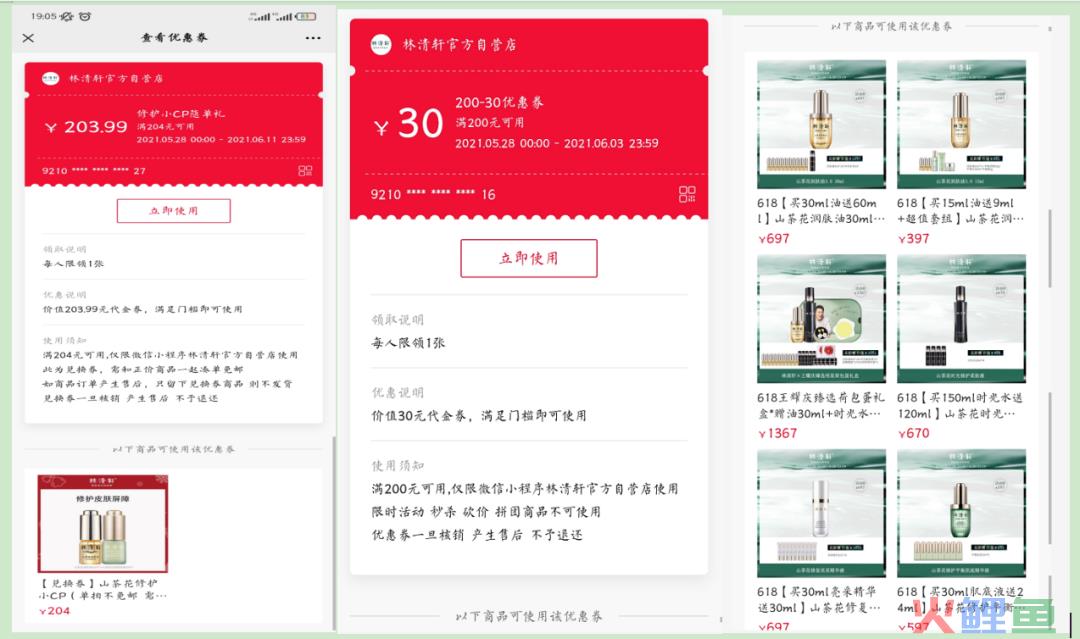Tap 立即使用 under the ¥203.99 coupon
1080x639 pixels.
point(174,211)
